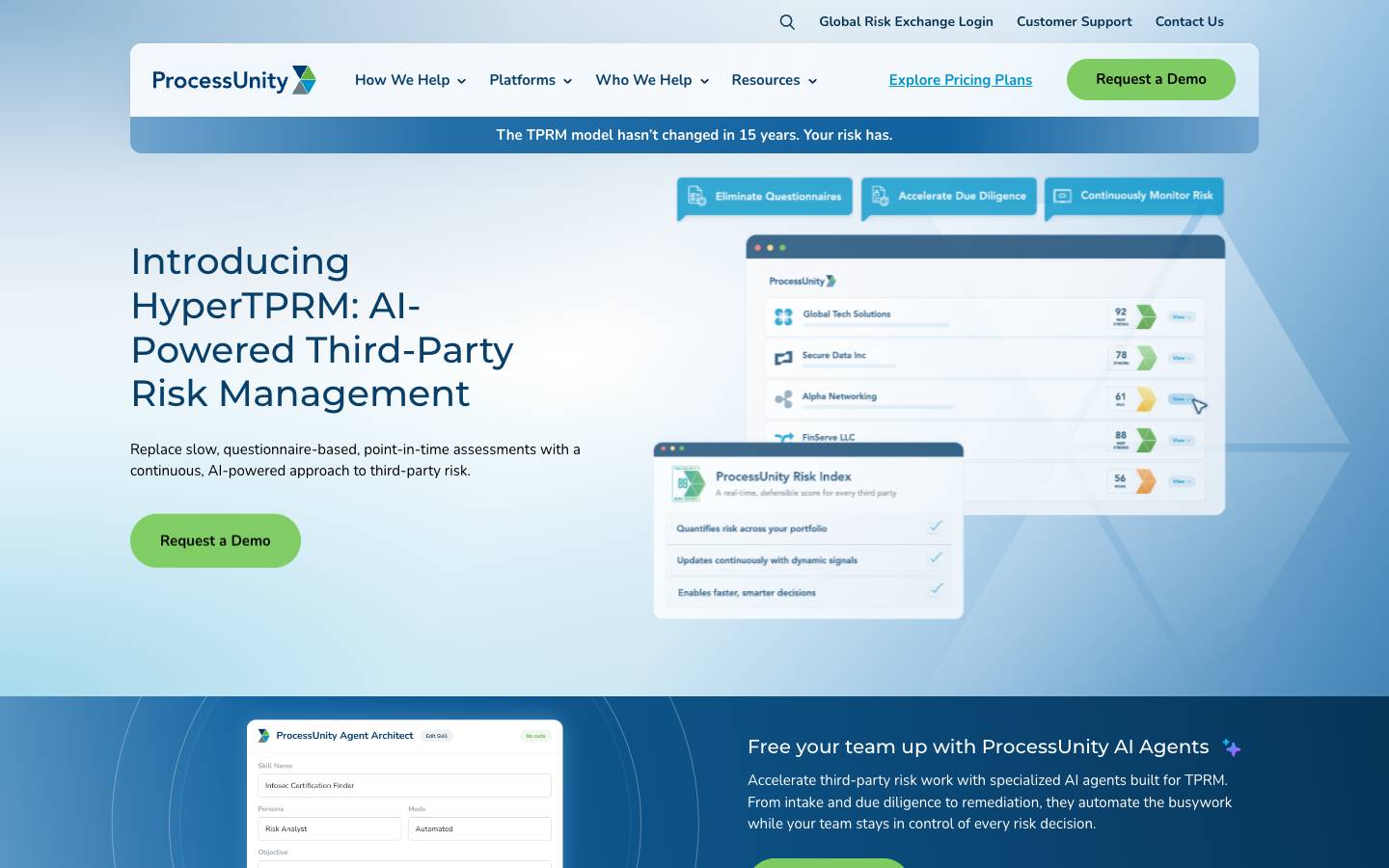Follow the Explore Pricing Plans link
The width and height of the screenshot is (1389, 868).
pyautogui.click(x=961, y=80)
